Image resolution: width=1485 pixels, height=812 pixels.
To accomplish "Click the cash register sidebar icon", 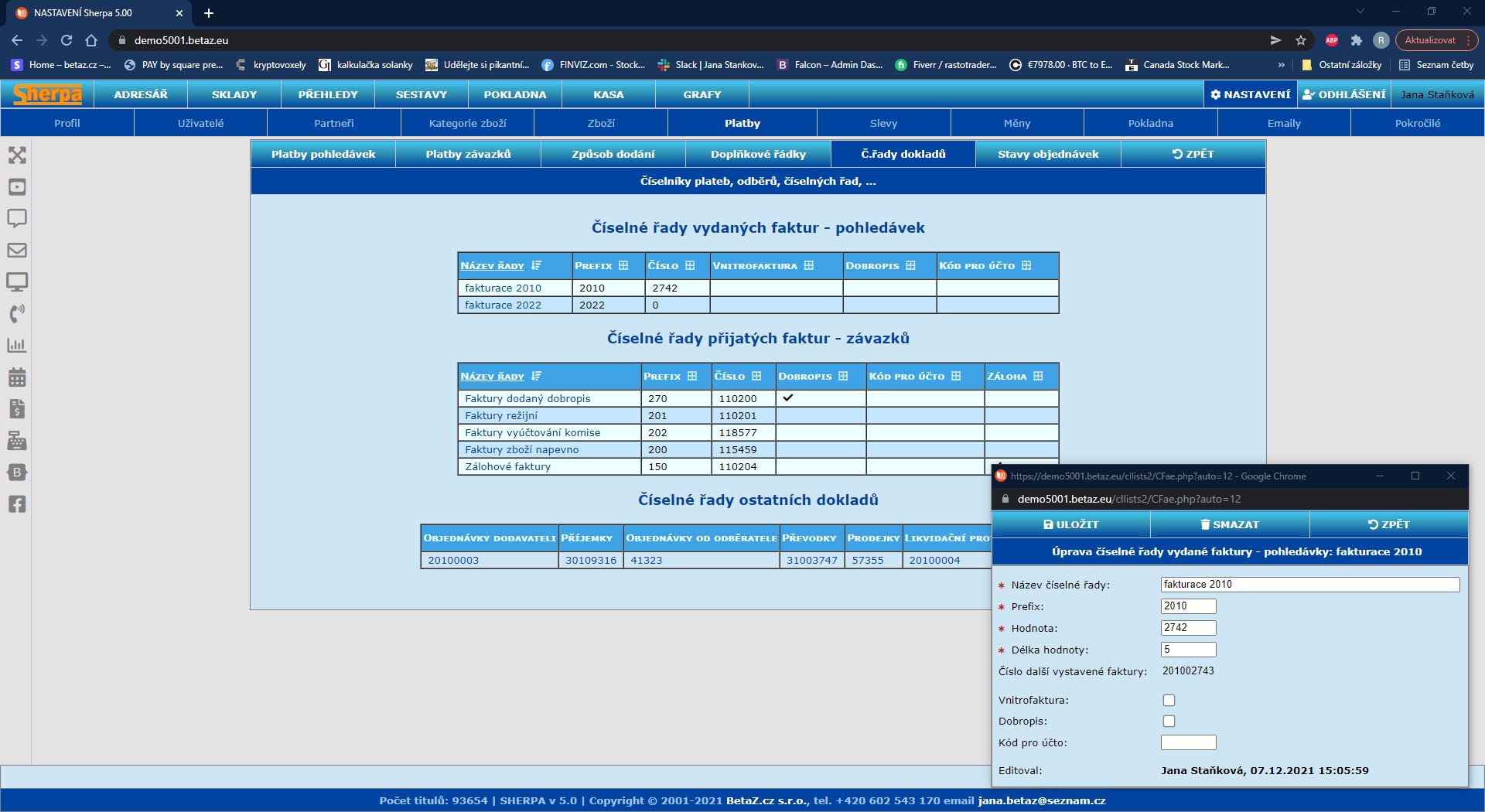I will coord(17,441).
